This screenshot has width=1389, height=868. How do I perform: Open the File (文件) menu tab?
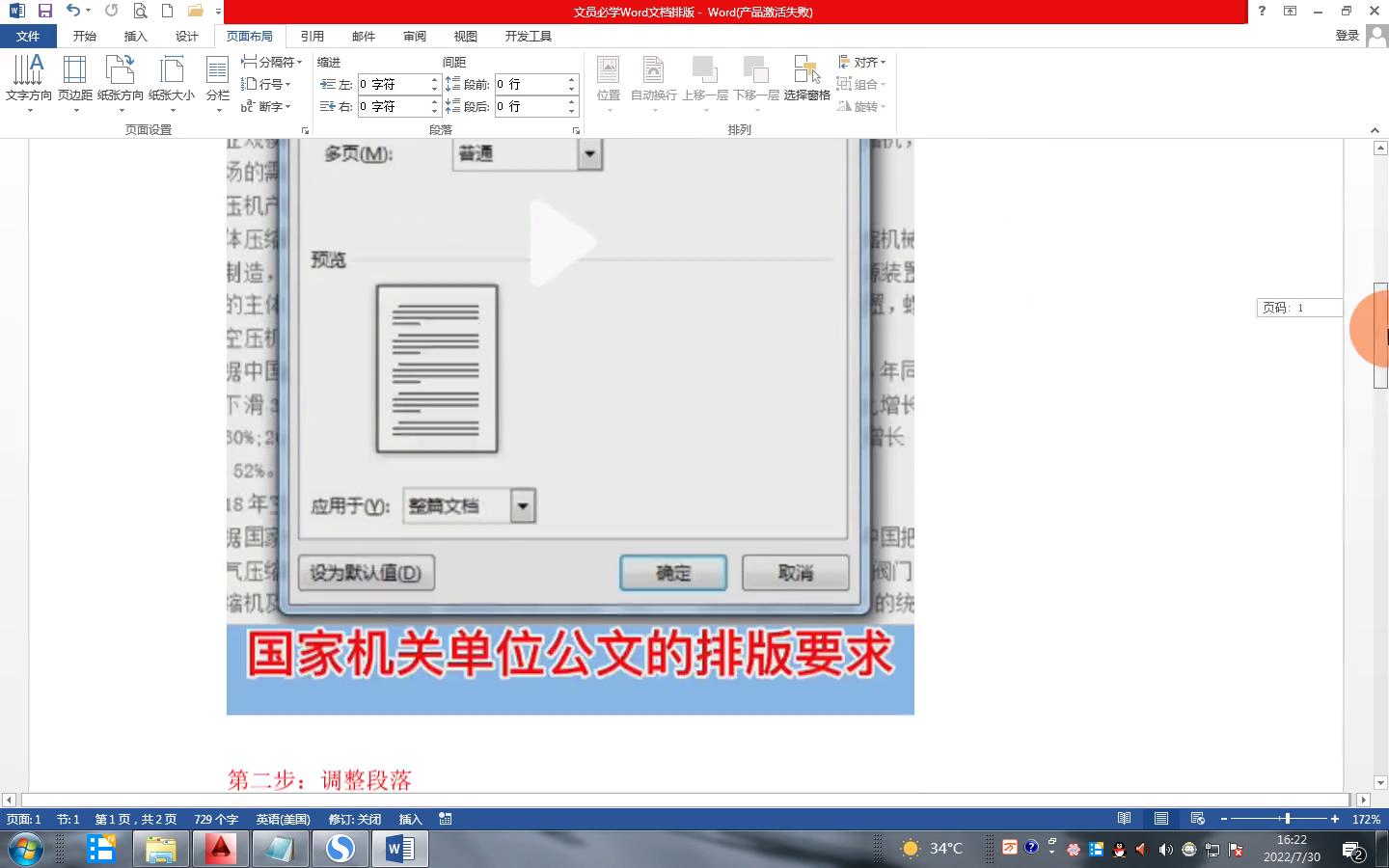coord(28,36)
